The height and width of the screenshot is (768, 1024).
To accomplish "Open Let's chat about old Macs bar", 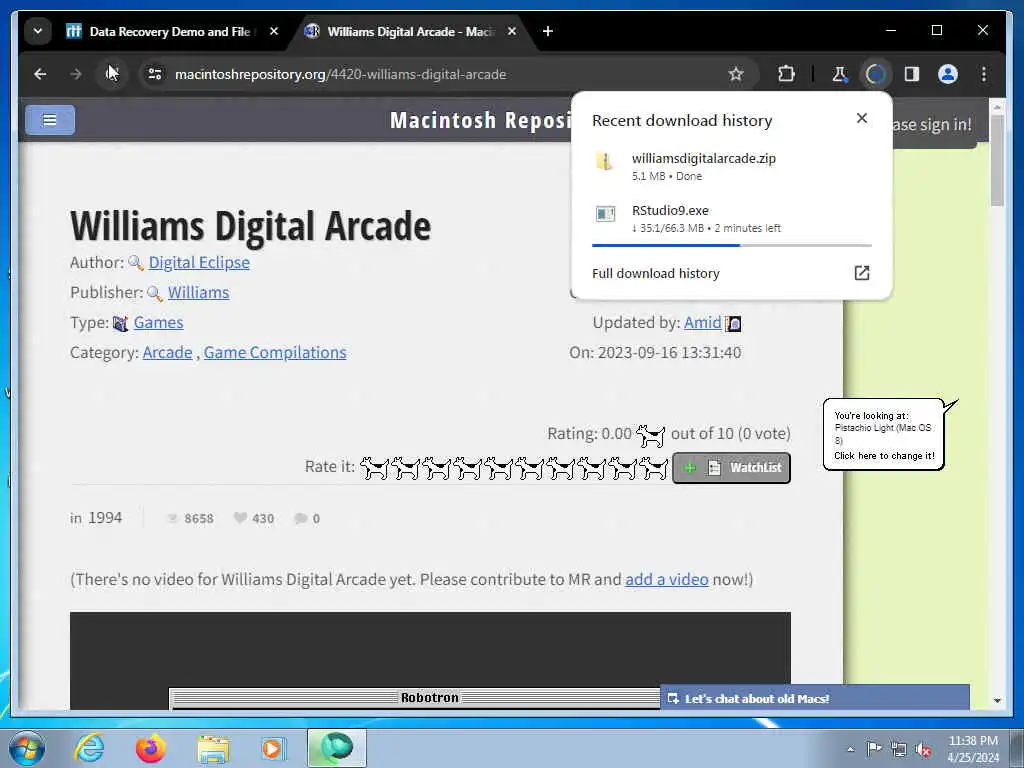I will [x=814, y=699].
